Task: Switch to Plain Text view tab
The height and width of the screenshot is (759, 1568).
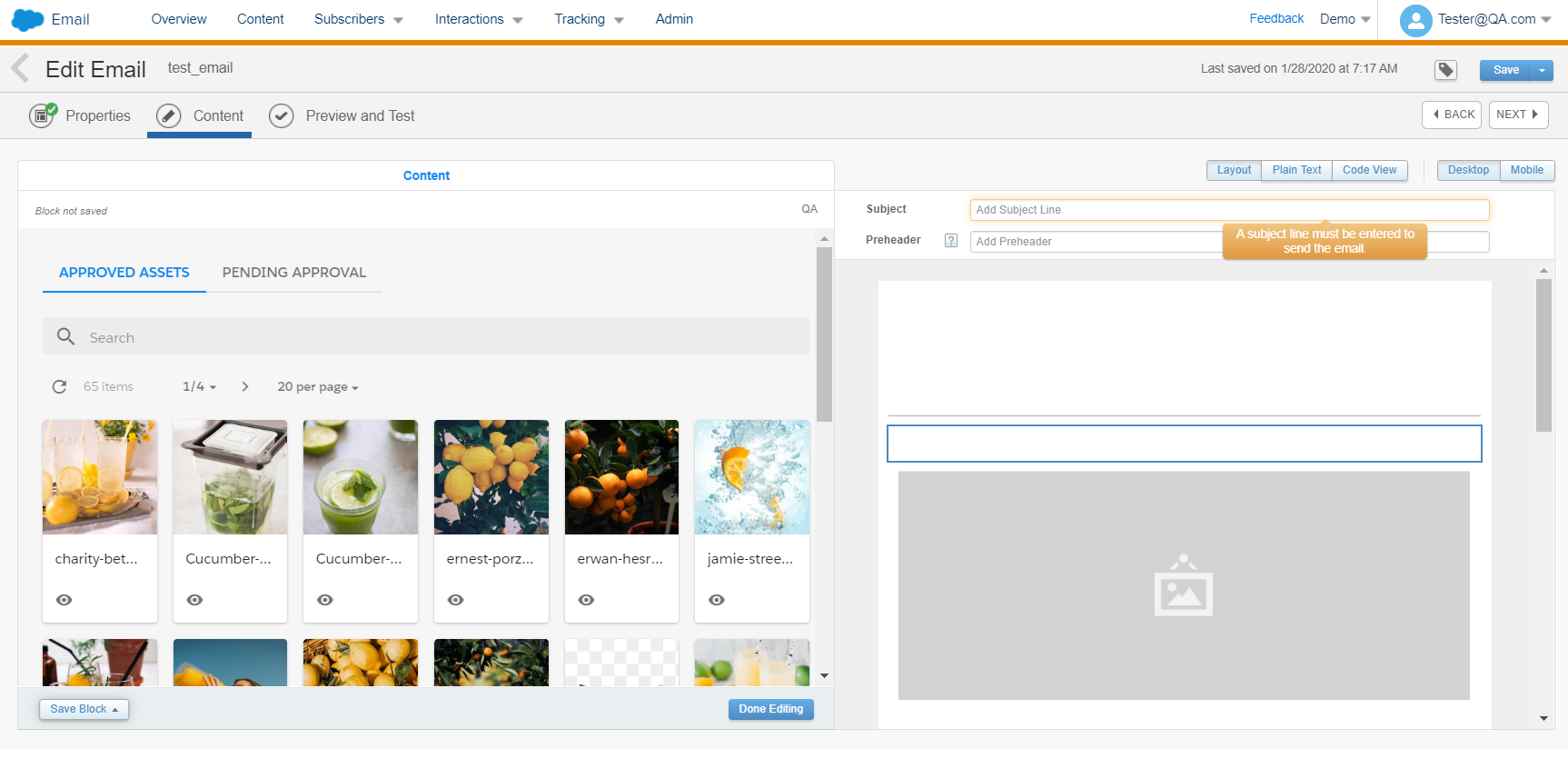Action: click(x=1296, y=170)
